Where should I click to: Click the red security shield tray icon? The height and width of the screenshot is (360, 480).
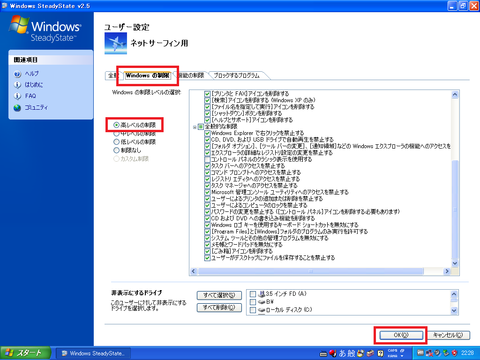click(x=454, y=353)
